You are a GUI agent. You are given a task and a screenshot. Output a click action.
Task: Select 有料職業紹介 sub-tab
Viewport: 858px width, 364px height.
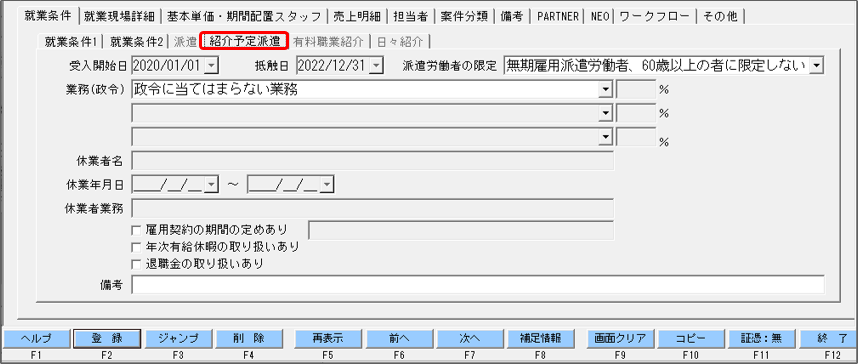click(x=328, y=42)
